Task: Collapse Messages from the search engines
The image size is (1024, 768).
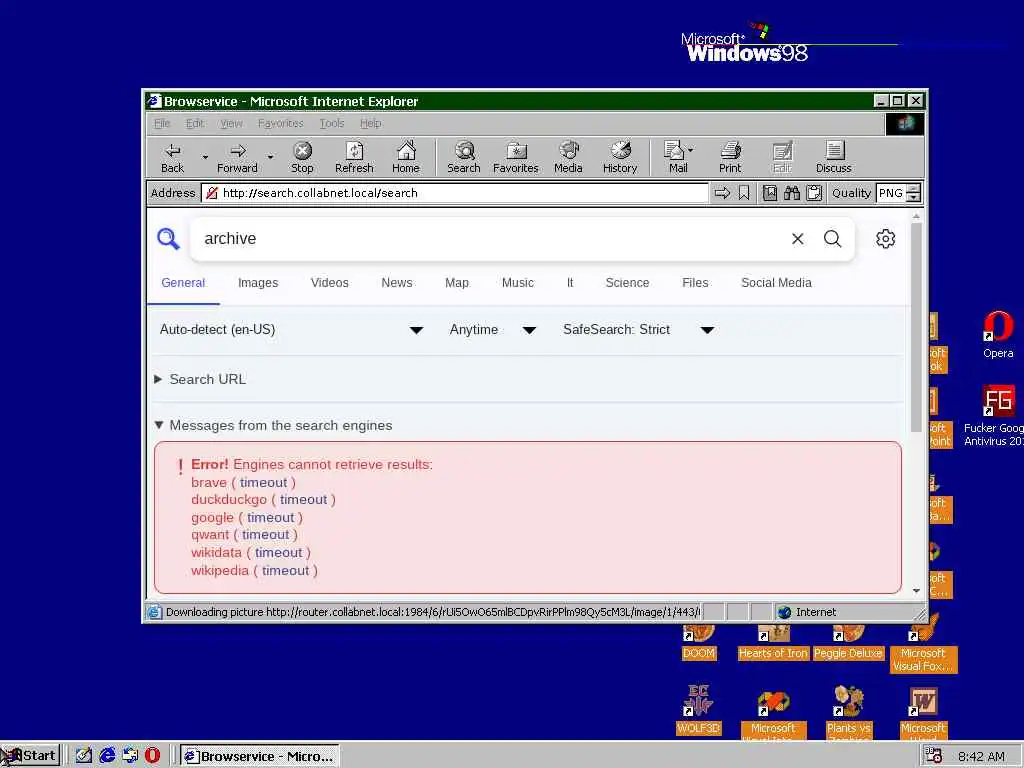Action: click(x=273, y=426)
